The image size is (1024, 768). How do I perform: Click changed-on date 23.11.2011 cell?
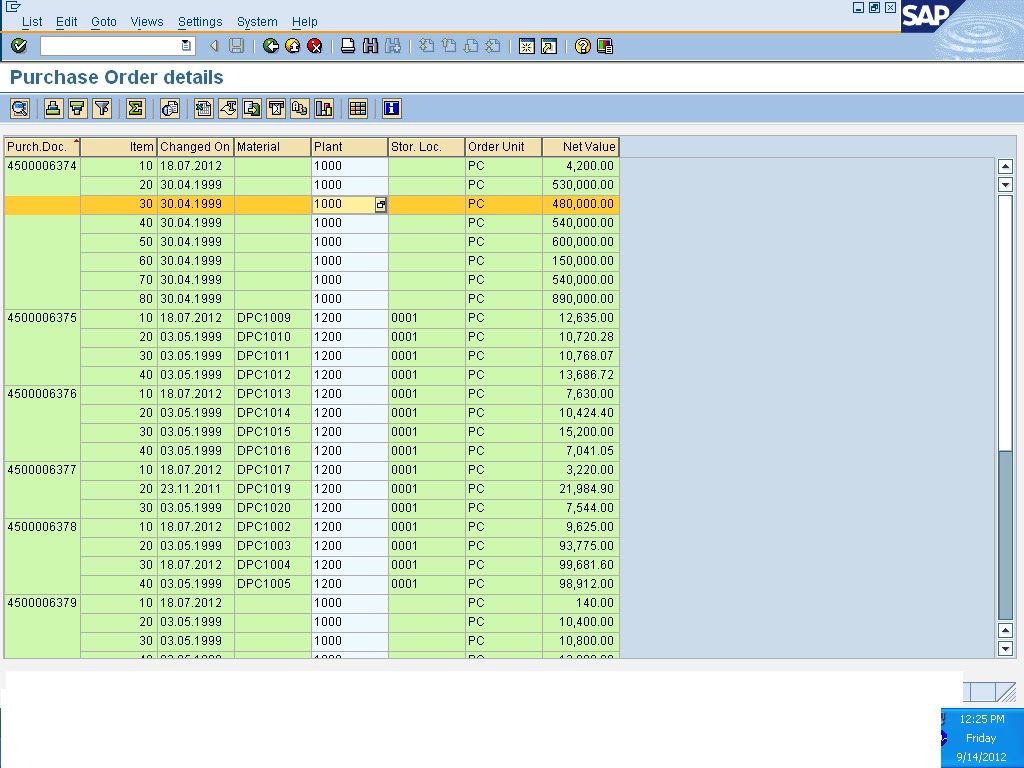195,489
